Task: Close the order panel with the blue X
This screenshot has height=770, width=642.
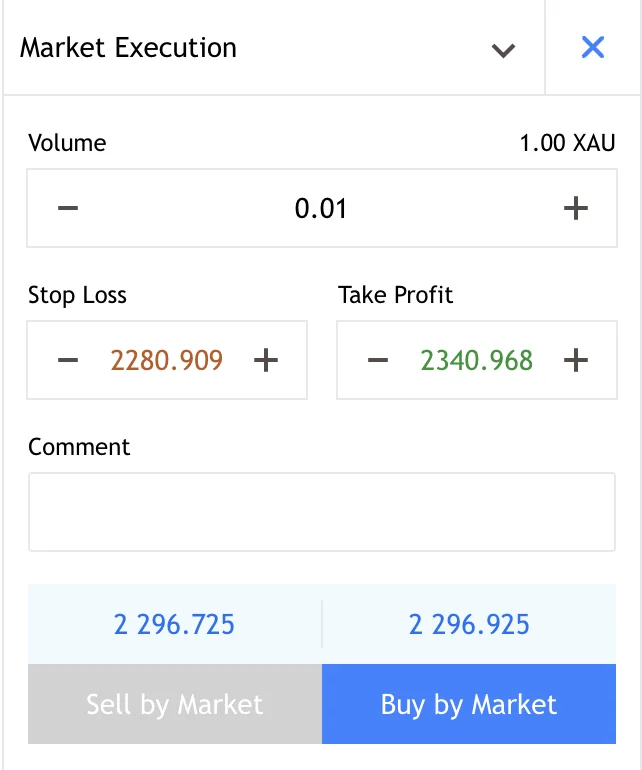Action: pos(593,48)
